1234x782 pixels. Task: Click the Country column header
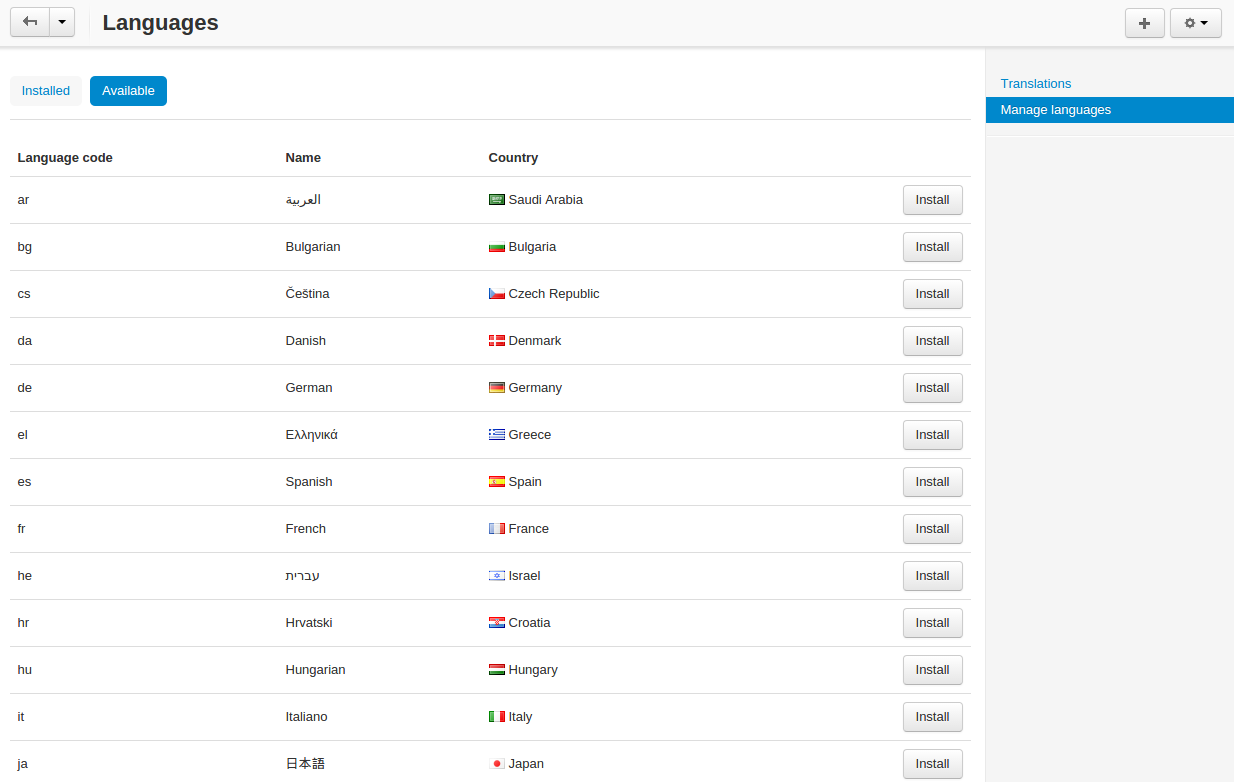pyautogui.click(x=513, y=158)
